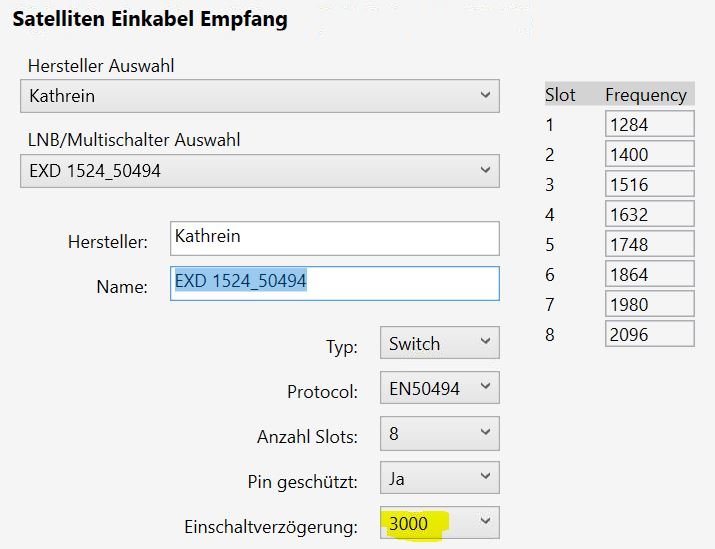Select the Slot 2 frequency field

(649, 154)
